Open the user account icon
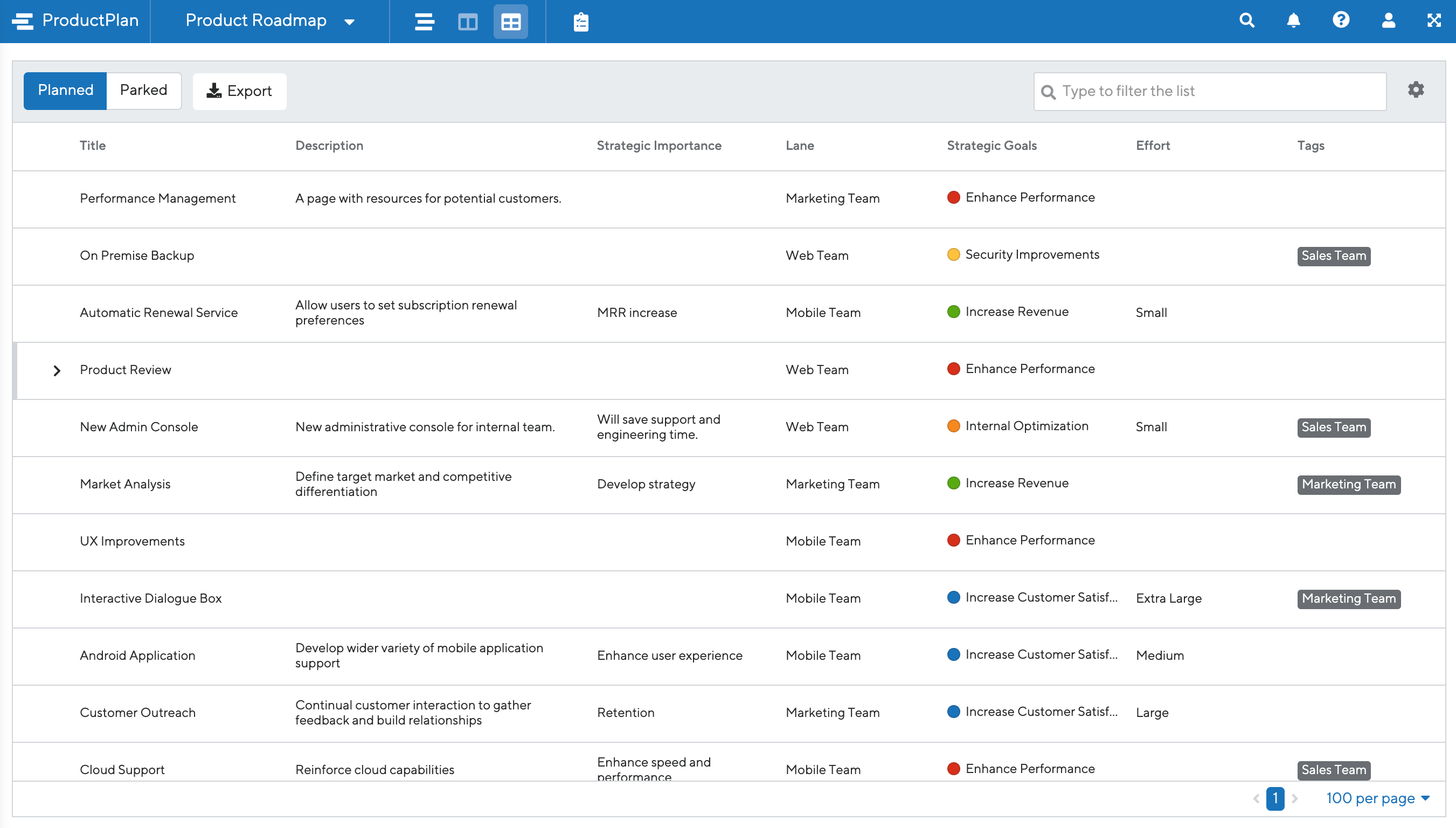The image size is (1456, 828). pyautogui.click(x=1388, y=20)
